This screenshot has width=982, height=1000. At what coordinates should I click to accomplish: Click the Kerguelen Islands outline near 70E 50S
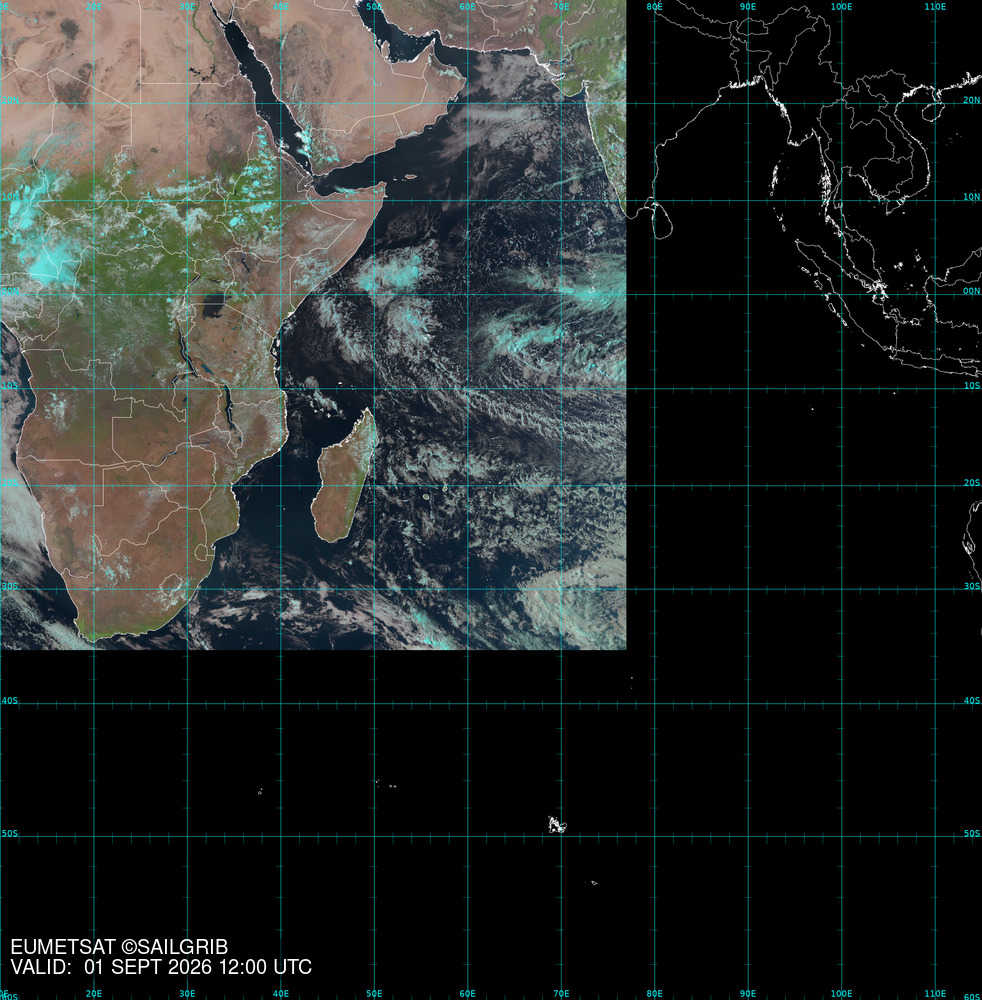pos(557,825)
